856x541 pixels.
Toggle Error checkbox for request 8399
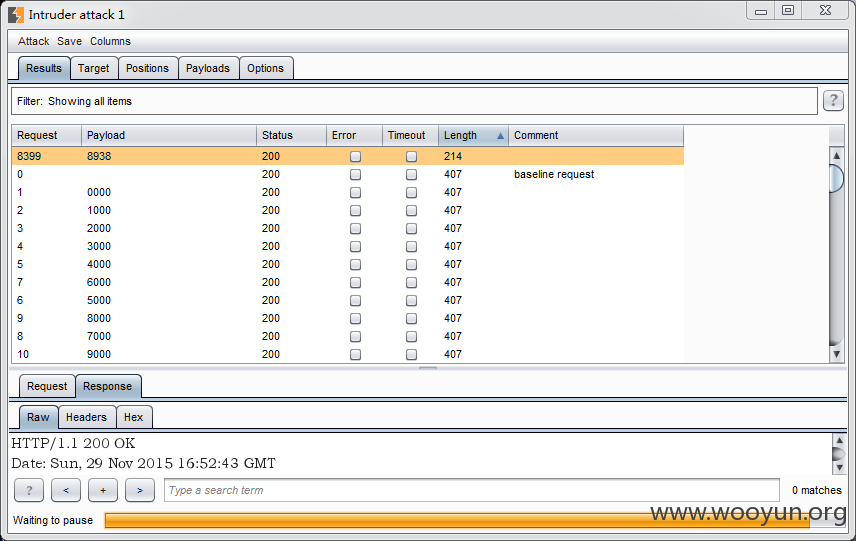pyautogui.click(x=355, y=157)
